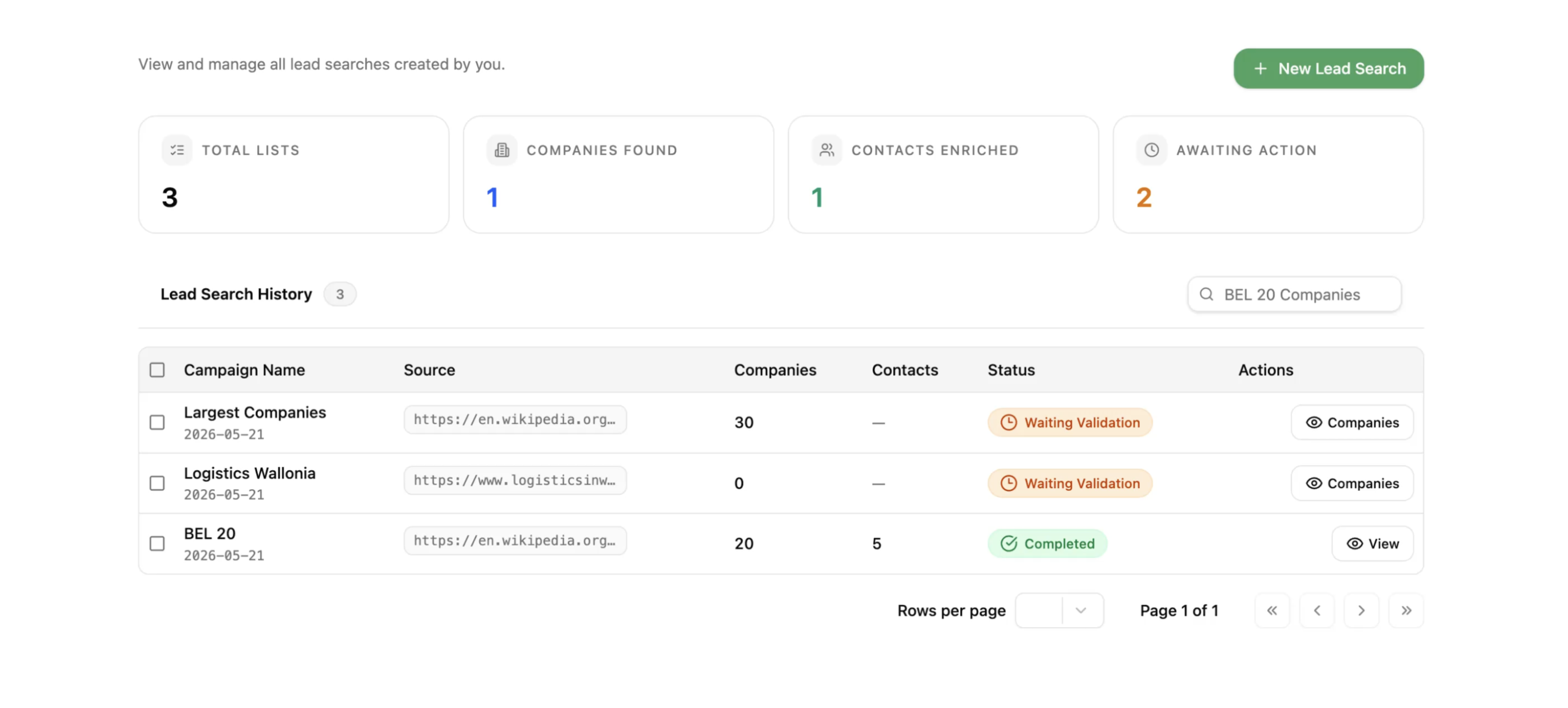Jump to the last page
1568x708 pixels.
[x=1406, y=610]
